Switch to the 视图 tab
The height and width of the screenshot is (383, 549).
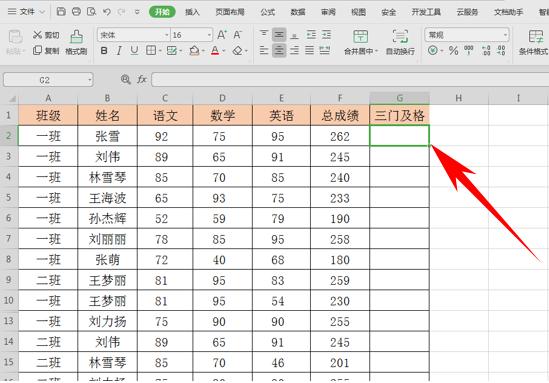point(358,12)
